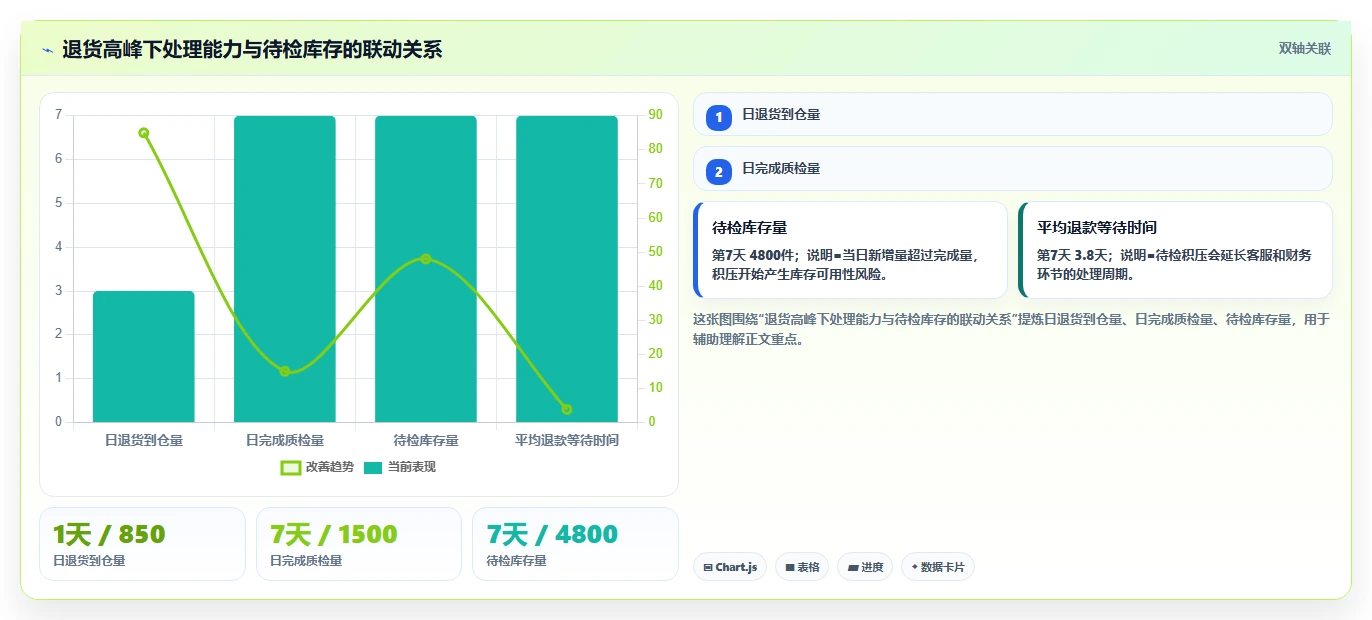Click the icon in the 进度 tag
1372x620 pixels.
coord(852,567)
